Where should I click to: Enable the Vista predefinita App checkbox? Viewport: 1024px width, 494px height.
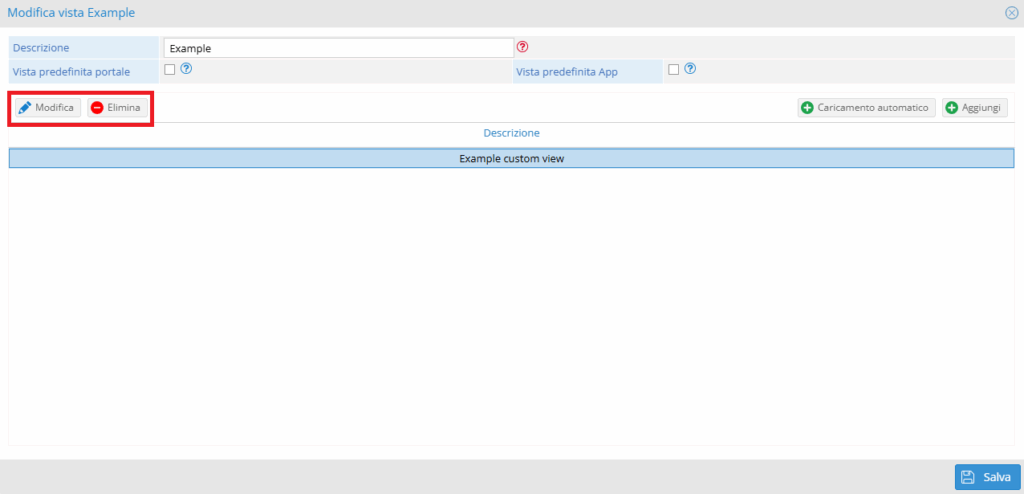[x=674, y=69]
